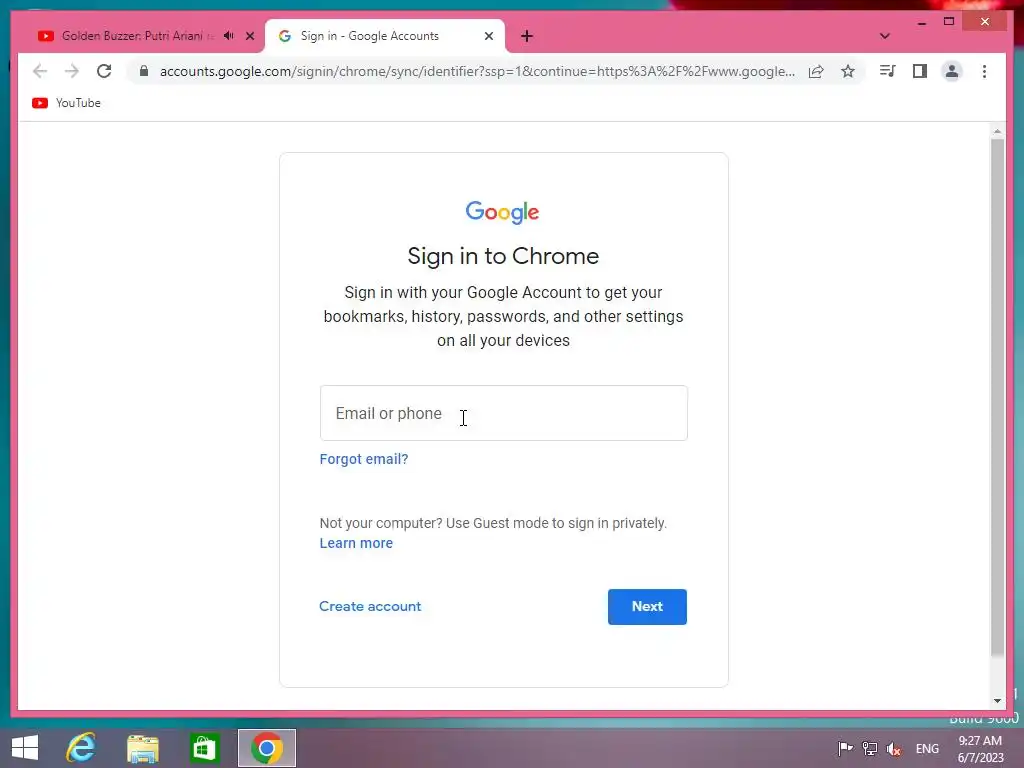Open the YouTube bookmark
Image resolution: width=1024 pixels, height=768 pixels.
tap(67, 103)
